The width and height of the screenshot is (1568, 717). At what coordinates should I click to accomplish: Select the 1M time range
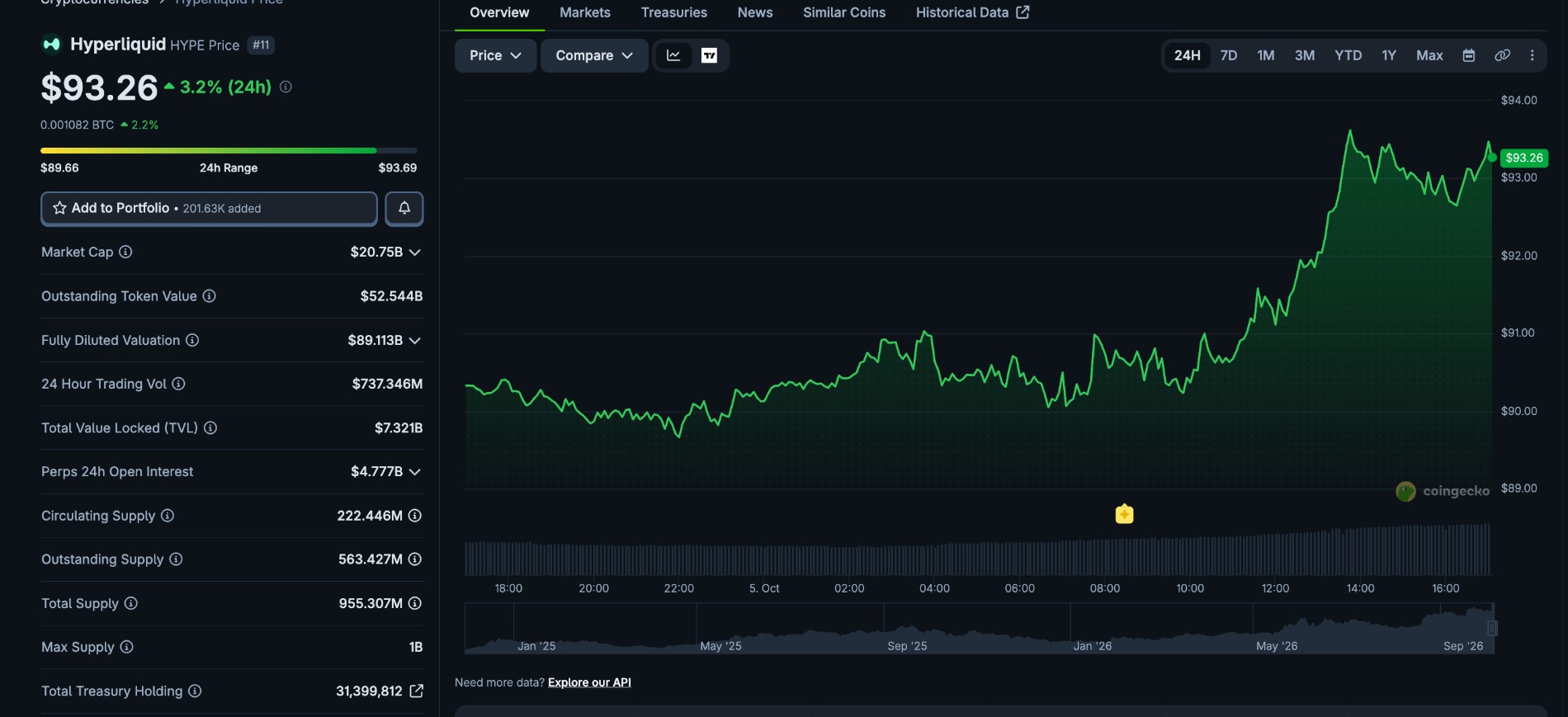[1266, 55]
